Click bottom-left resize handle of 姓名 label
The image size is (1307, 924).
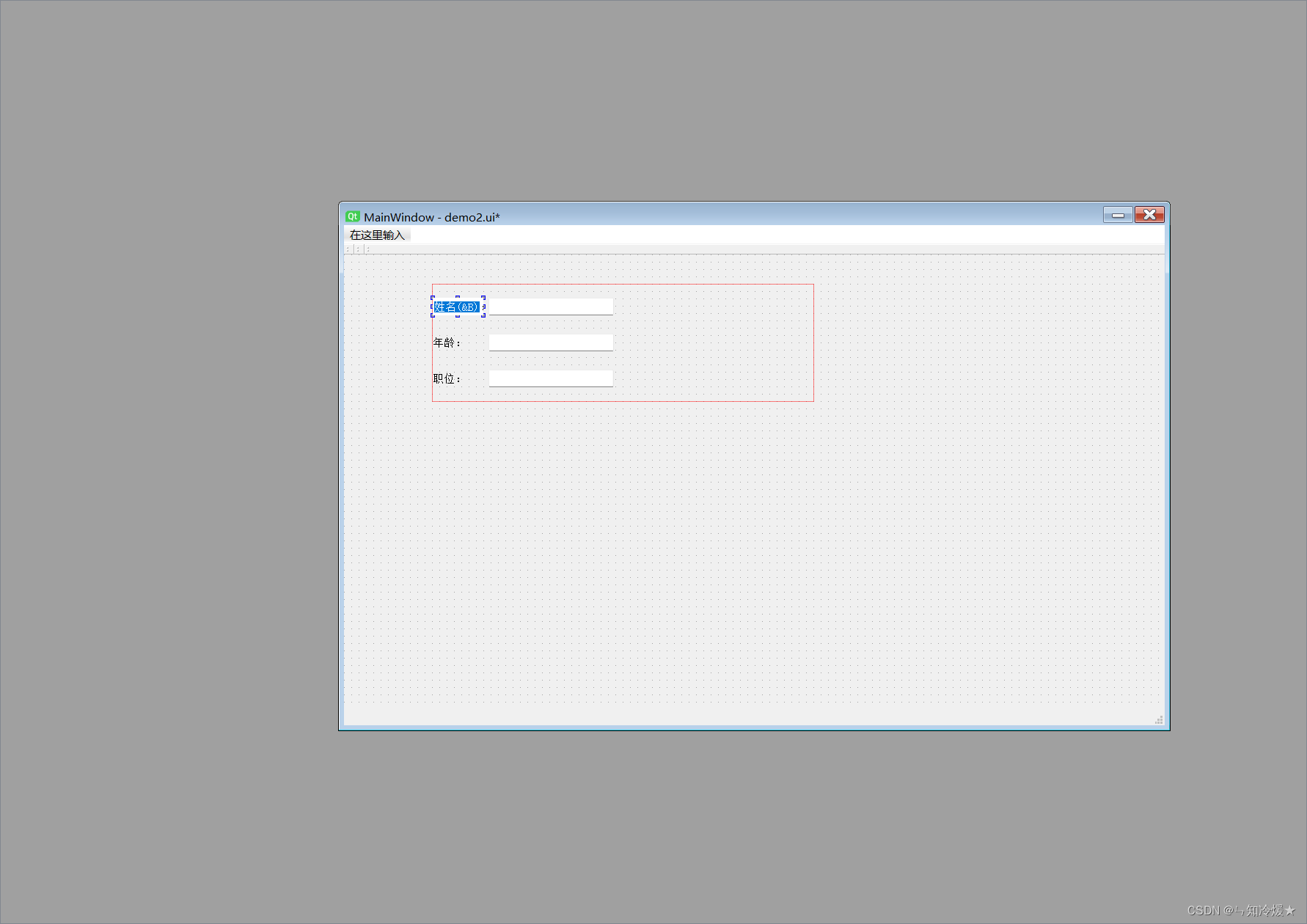433,315
